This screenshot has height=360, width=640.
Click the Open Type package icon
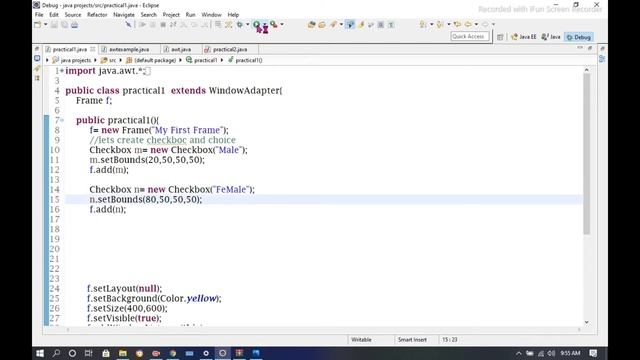(x=311, y=24)
